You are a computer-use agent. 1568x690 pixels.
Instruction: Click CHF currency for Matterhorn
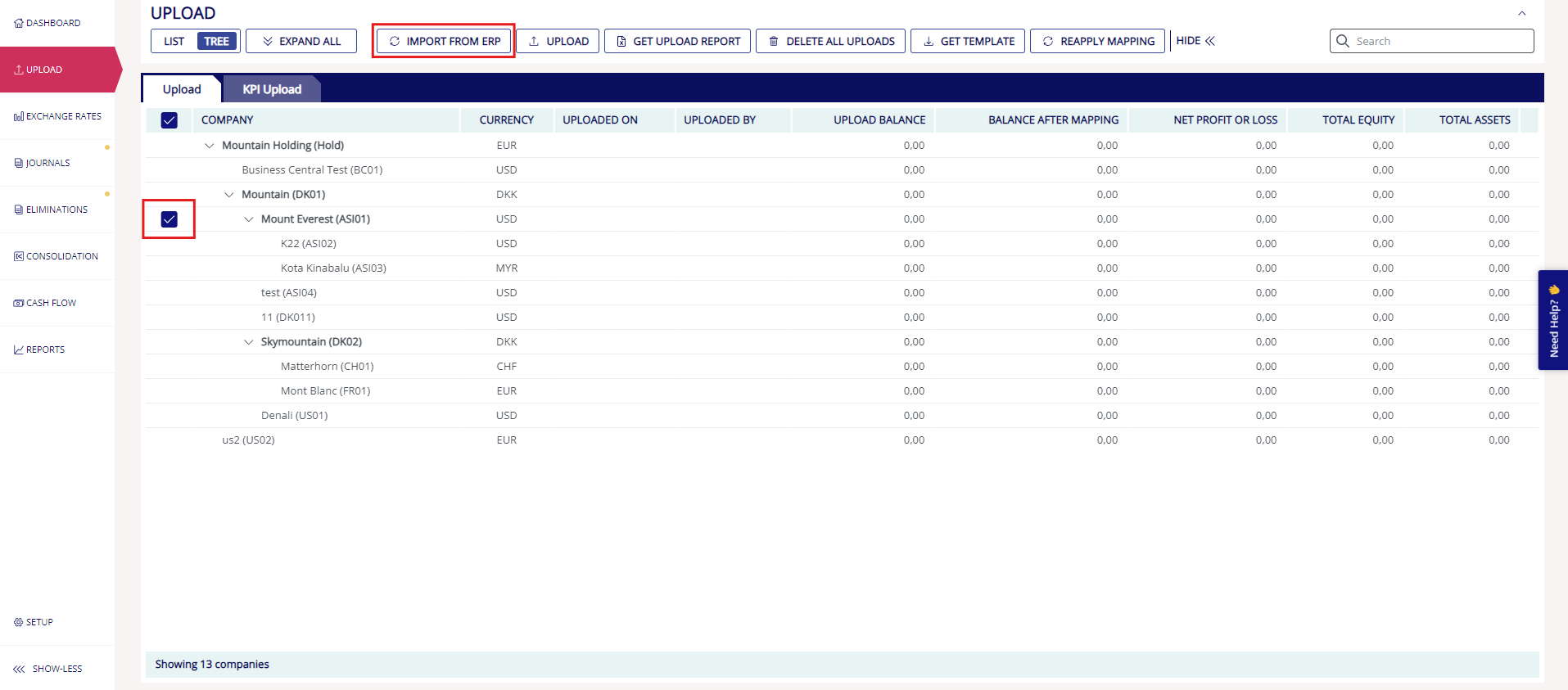tap(507, 367)
